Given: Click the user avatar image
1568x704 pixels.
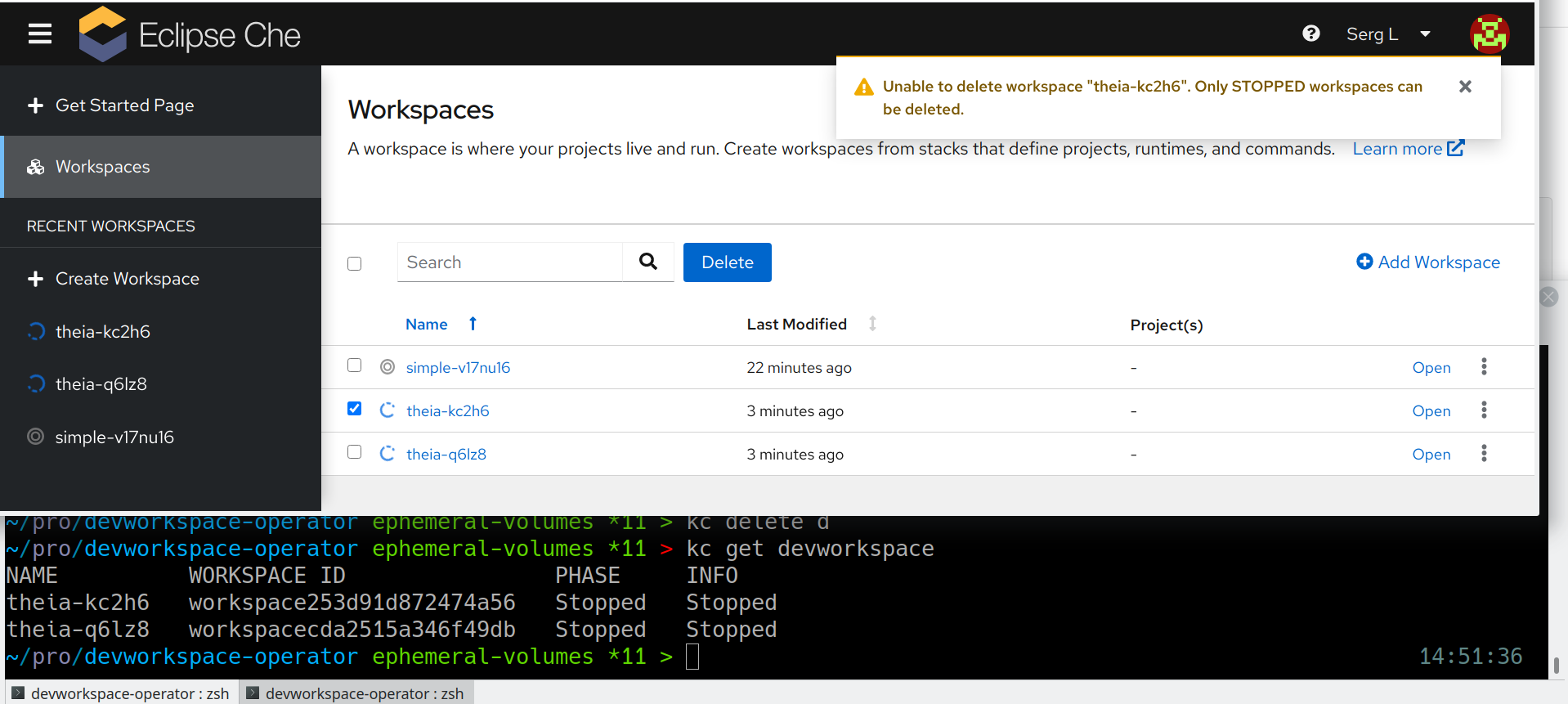Looking at the screenshot, I should click(1490, 34).
